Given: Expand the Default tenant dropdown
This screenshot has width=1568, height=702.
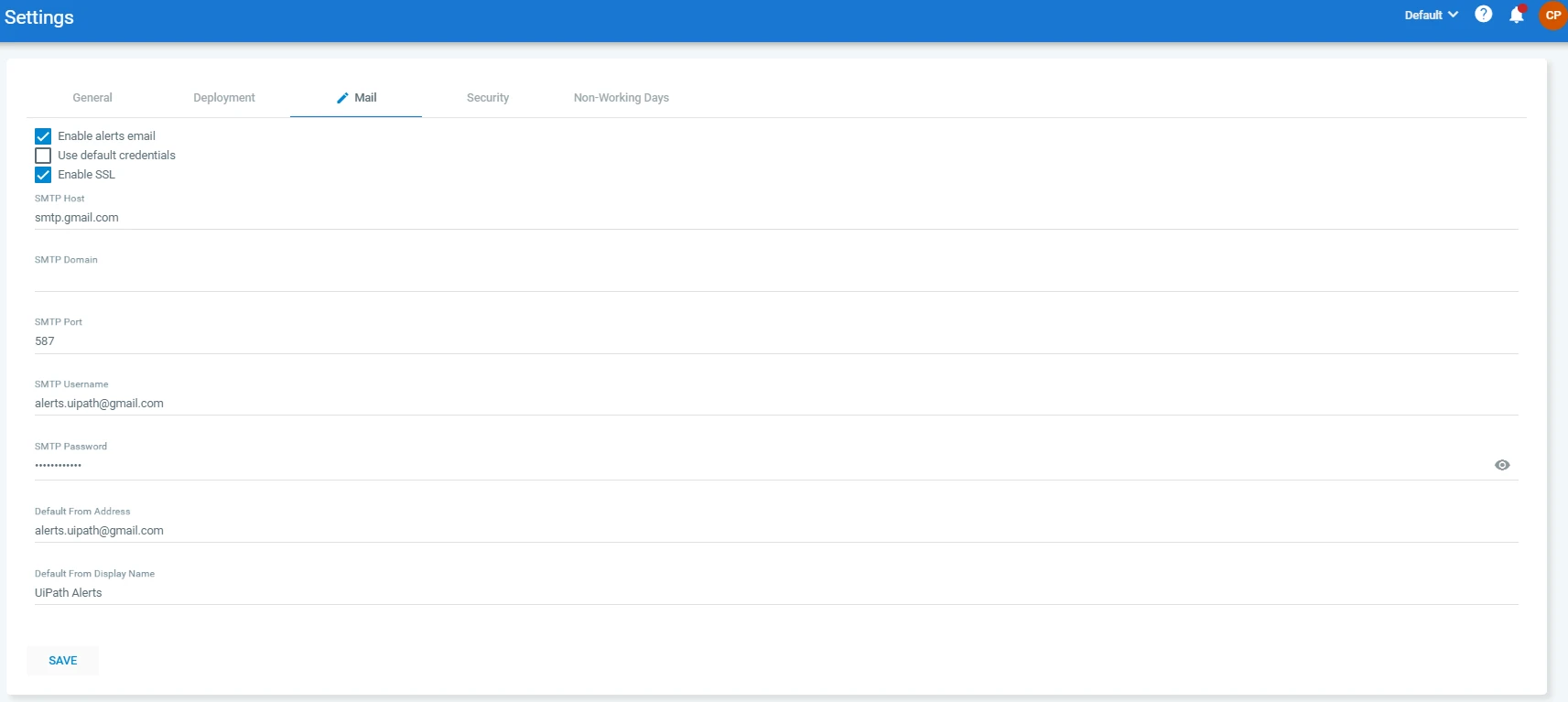Looking at the screenshot, I should pos(1431,15).
